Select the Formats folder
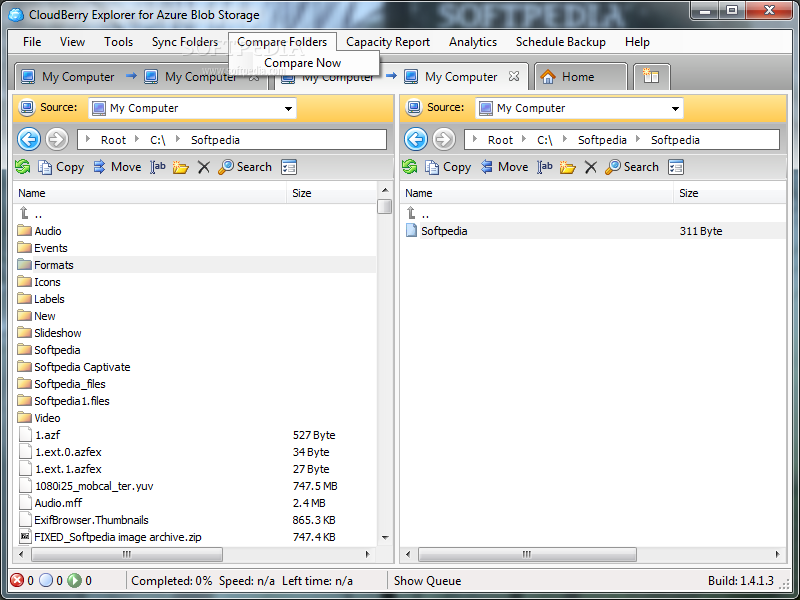Image resolution: width=800 pixels, height=600 pixels. [x=196, y=265]
